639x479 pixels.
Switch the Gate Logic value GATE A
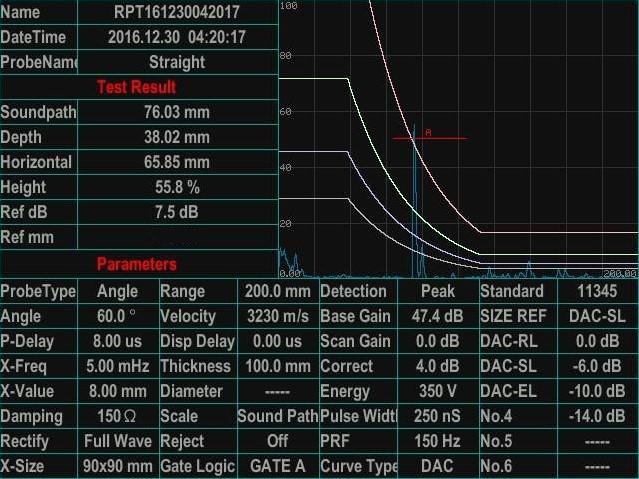click(277, 466)
